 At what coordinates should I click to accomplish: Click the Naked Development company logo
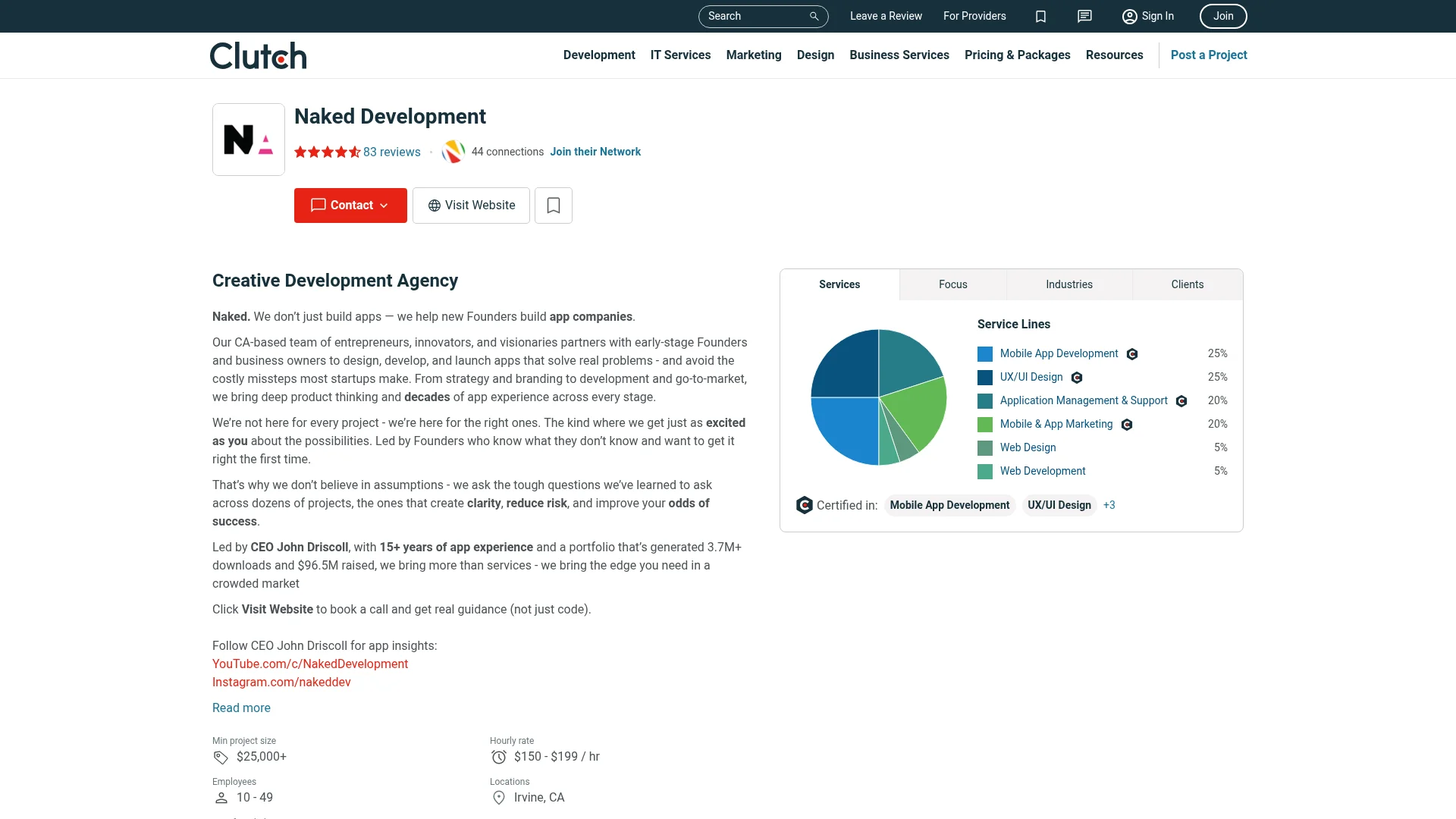click(x=249, y=140)
